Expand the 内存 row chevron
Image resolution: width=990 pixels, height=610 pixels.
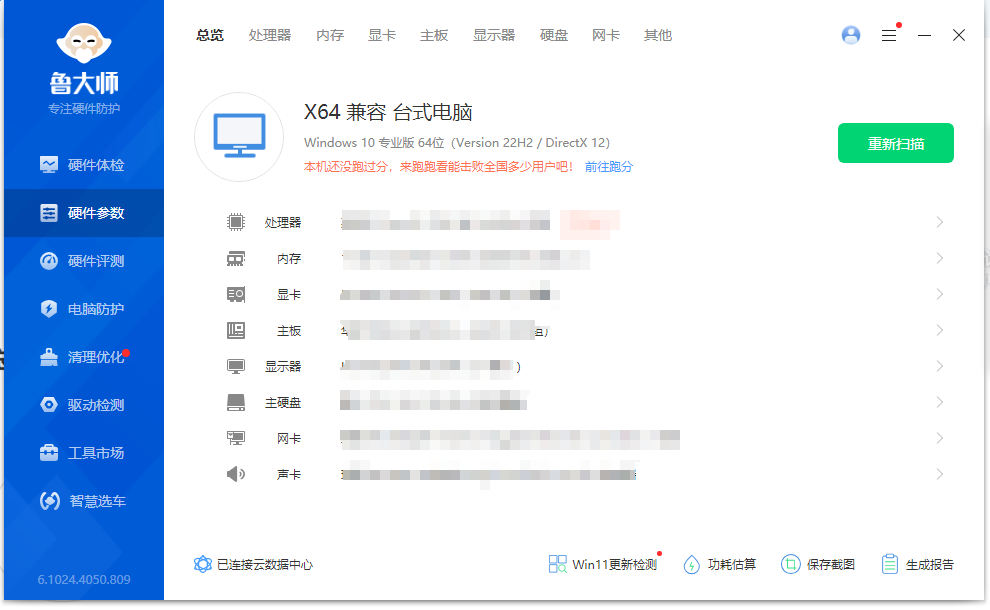939,258
